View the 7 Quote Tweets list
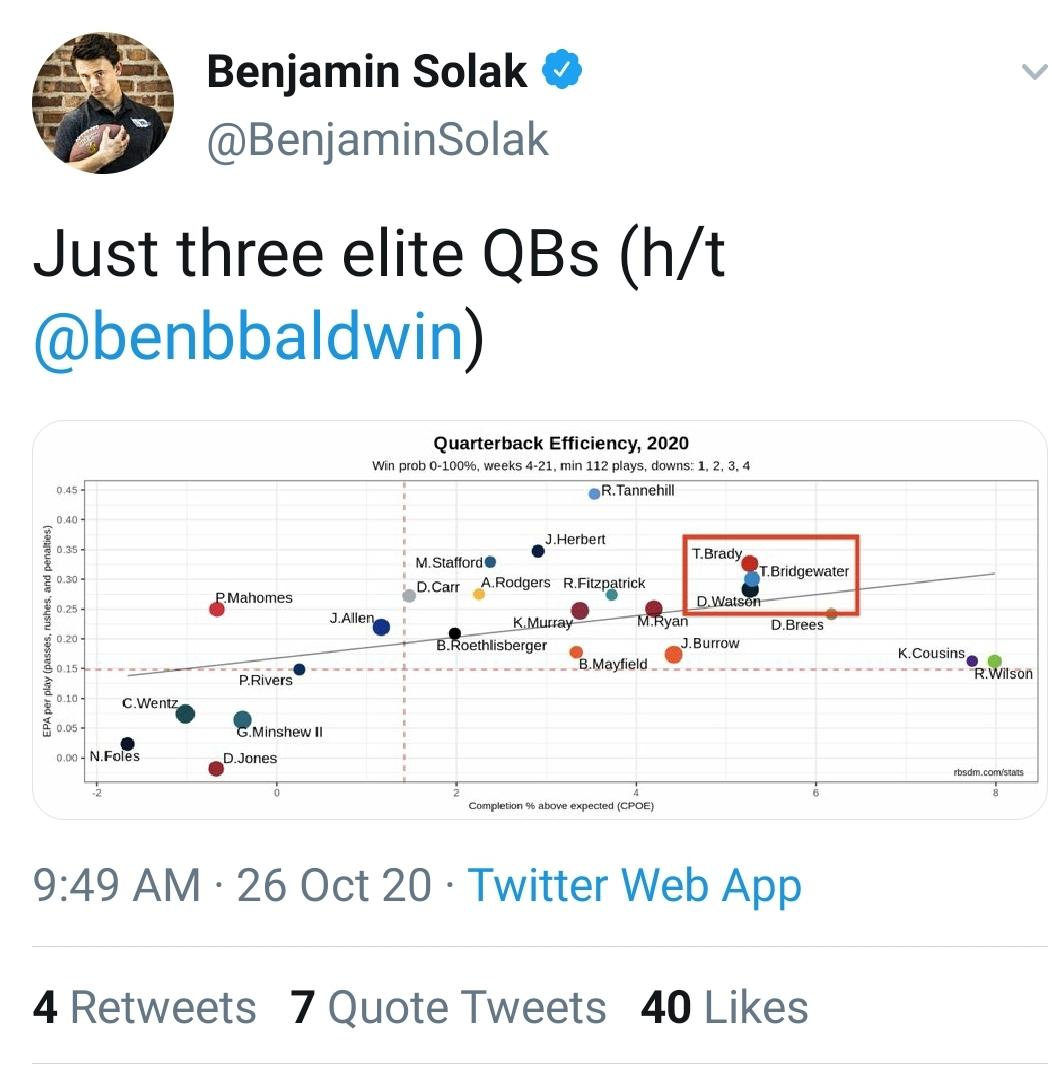The width and height of the screenshot is (1052, 1079). (448, 1007)
